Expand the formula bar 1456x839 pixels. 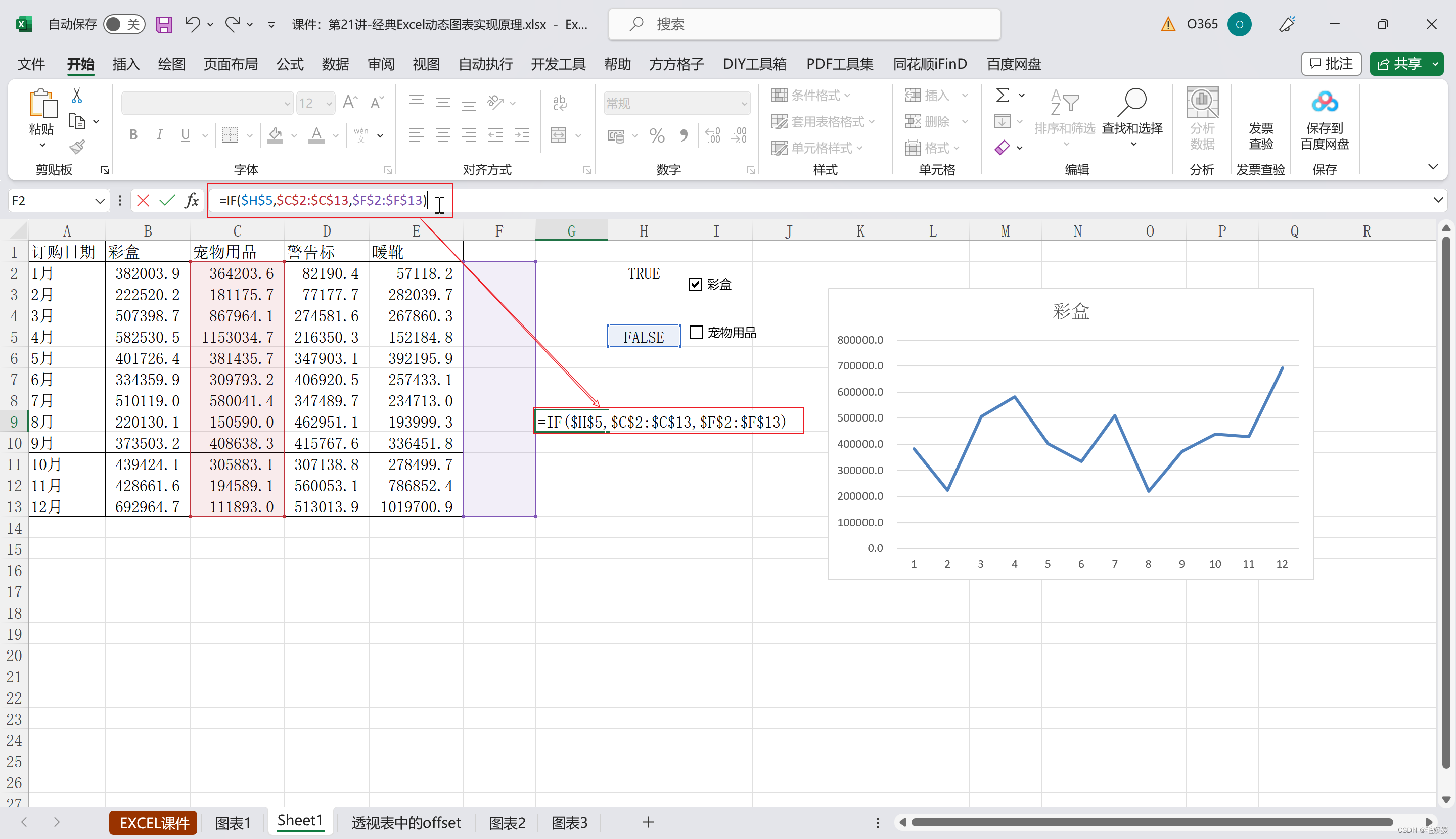pyautogui.click(x=1438, y=200)
